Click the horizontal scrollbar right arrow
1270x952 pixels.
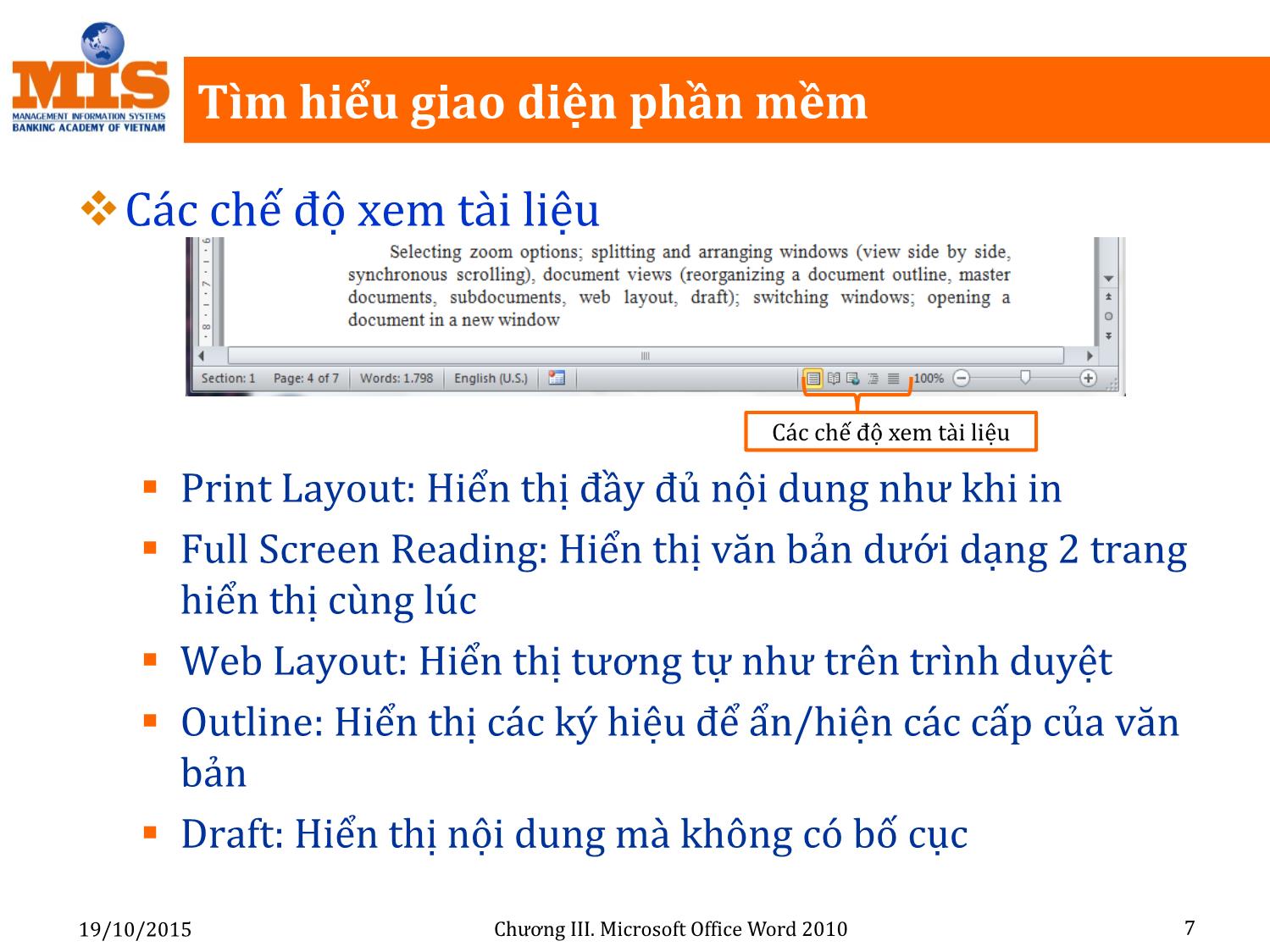(x=1090, y=356)
